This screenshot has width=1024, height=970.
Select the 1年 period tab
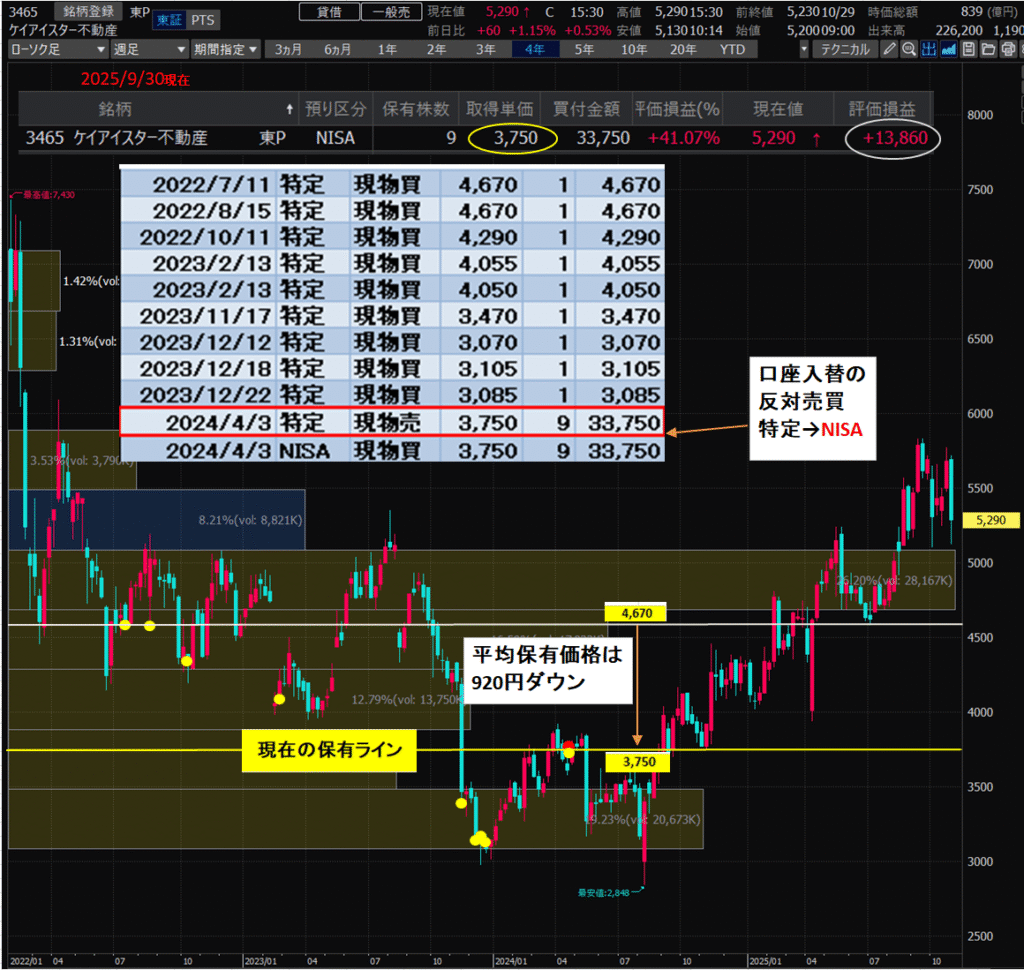click(386, 49)
